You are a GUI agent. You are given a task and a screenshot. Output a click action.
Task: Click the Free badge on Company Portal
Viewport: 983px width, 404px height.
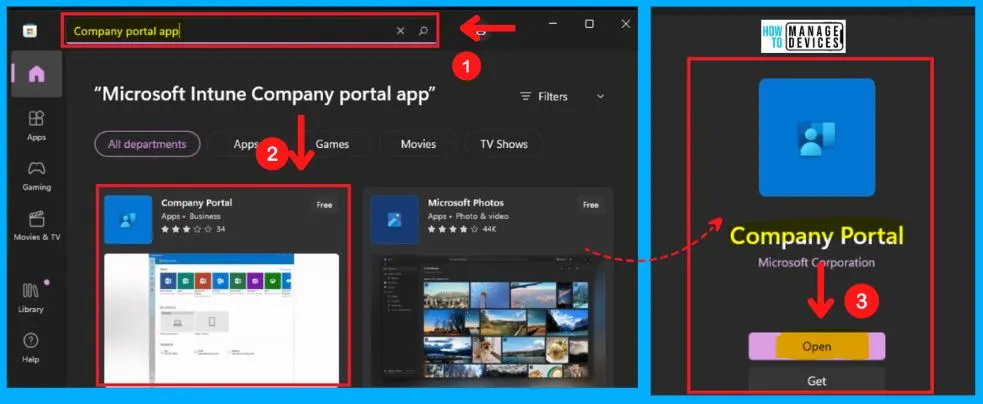coord(324,205)
